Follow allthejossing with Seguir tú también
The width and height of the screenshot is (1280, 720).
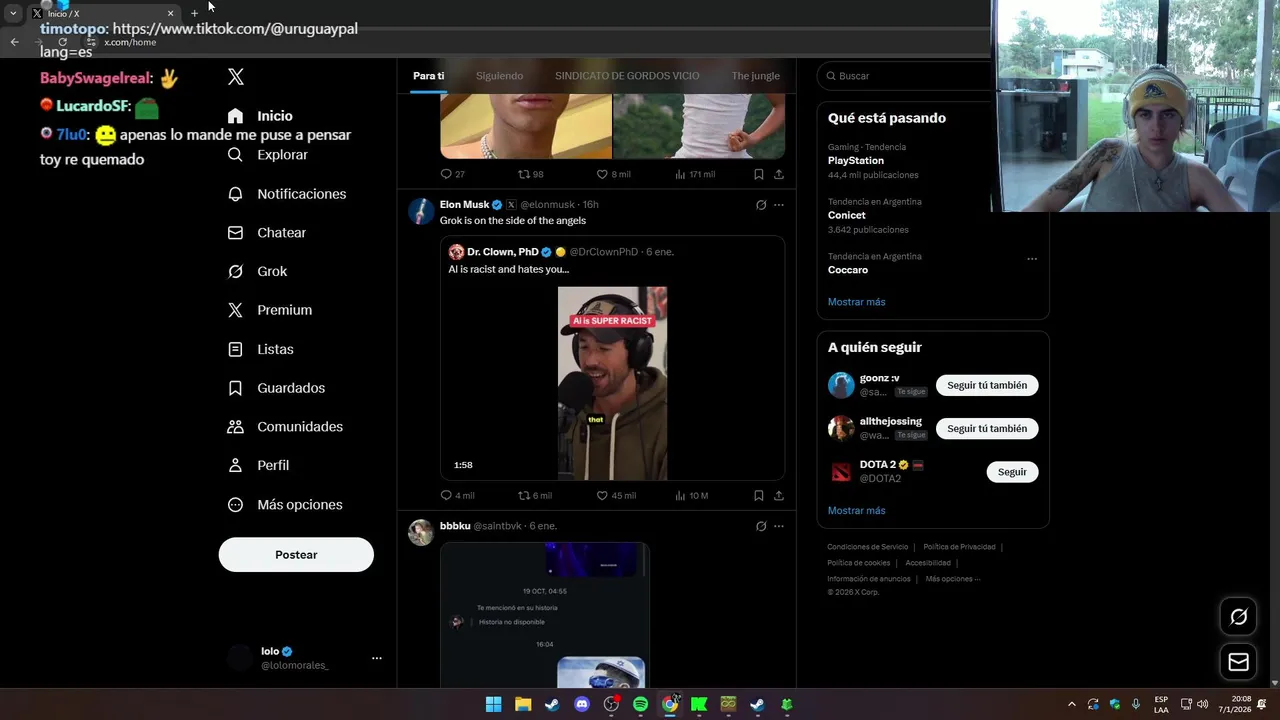tap(987, 428)
